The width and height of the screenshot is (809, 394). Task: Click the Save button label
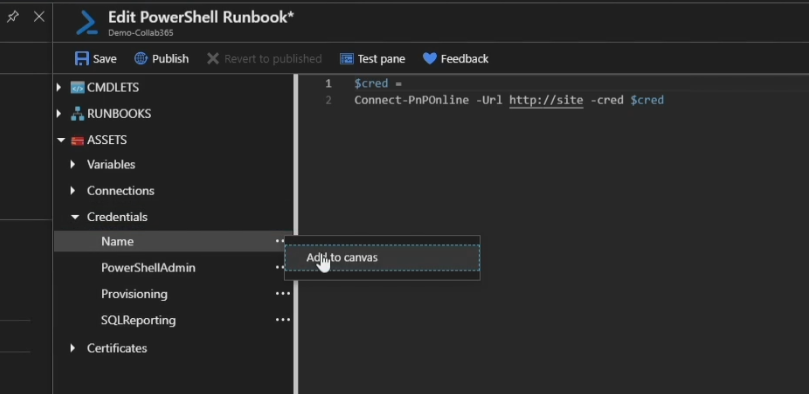point(105,59)
